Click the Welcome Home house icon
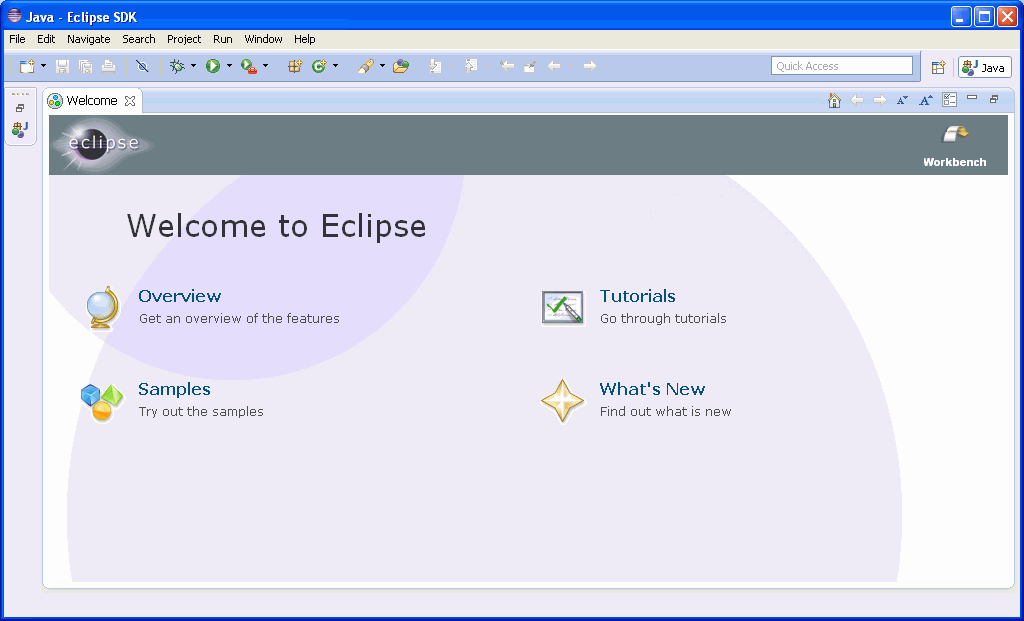This screenshot has width=1024, height=621. pyautogui.click(x=834, y=100)
